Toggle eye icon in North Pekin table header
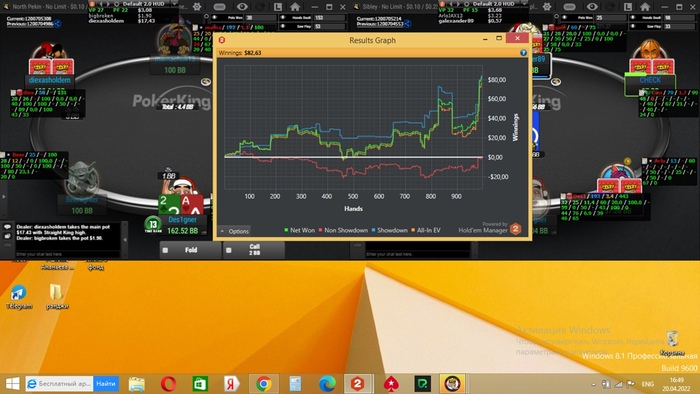Screen dimensions: 700x394 tap(242, 7)
